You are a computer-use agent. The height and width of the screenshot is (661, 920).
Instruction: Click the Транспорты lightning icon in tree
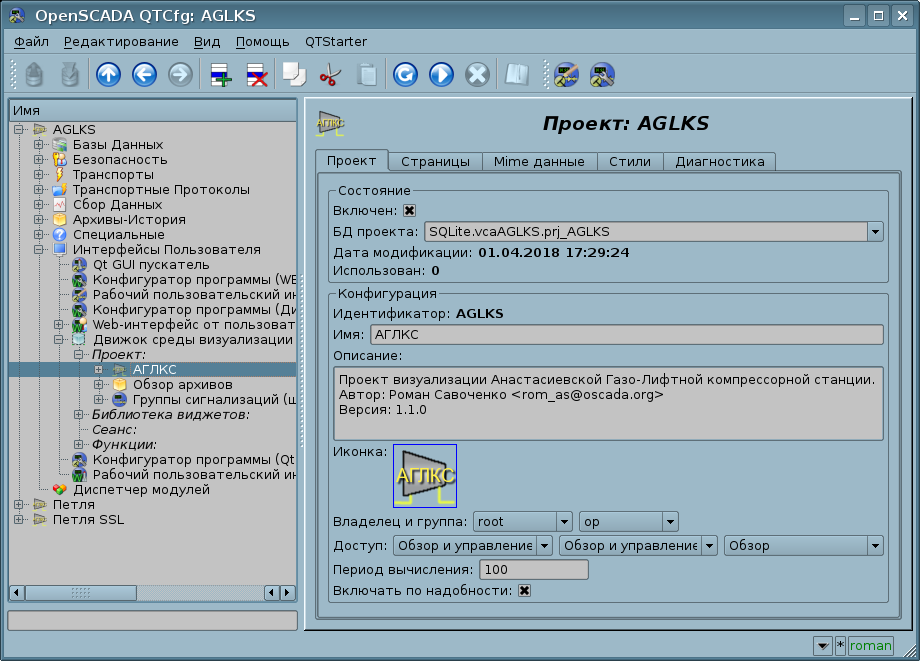(59, 175)
